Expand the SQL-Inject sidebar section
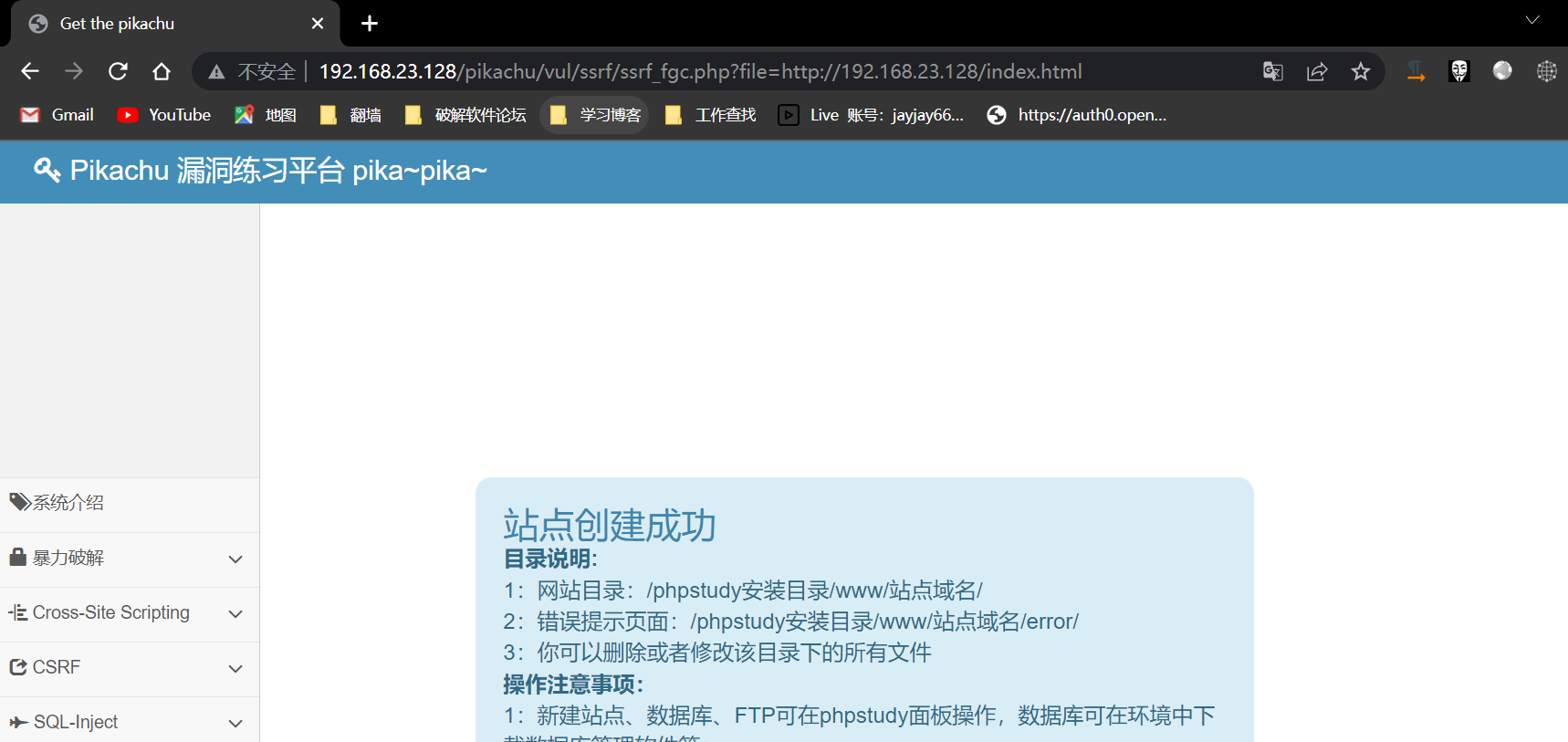The image size is (1568, 742). [129, 722]
